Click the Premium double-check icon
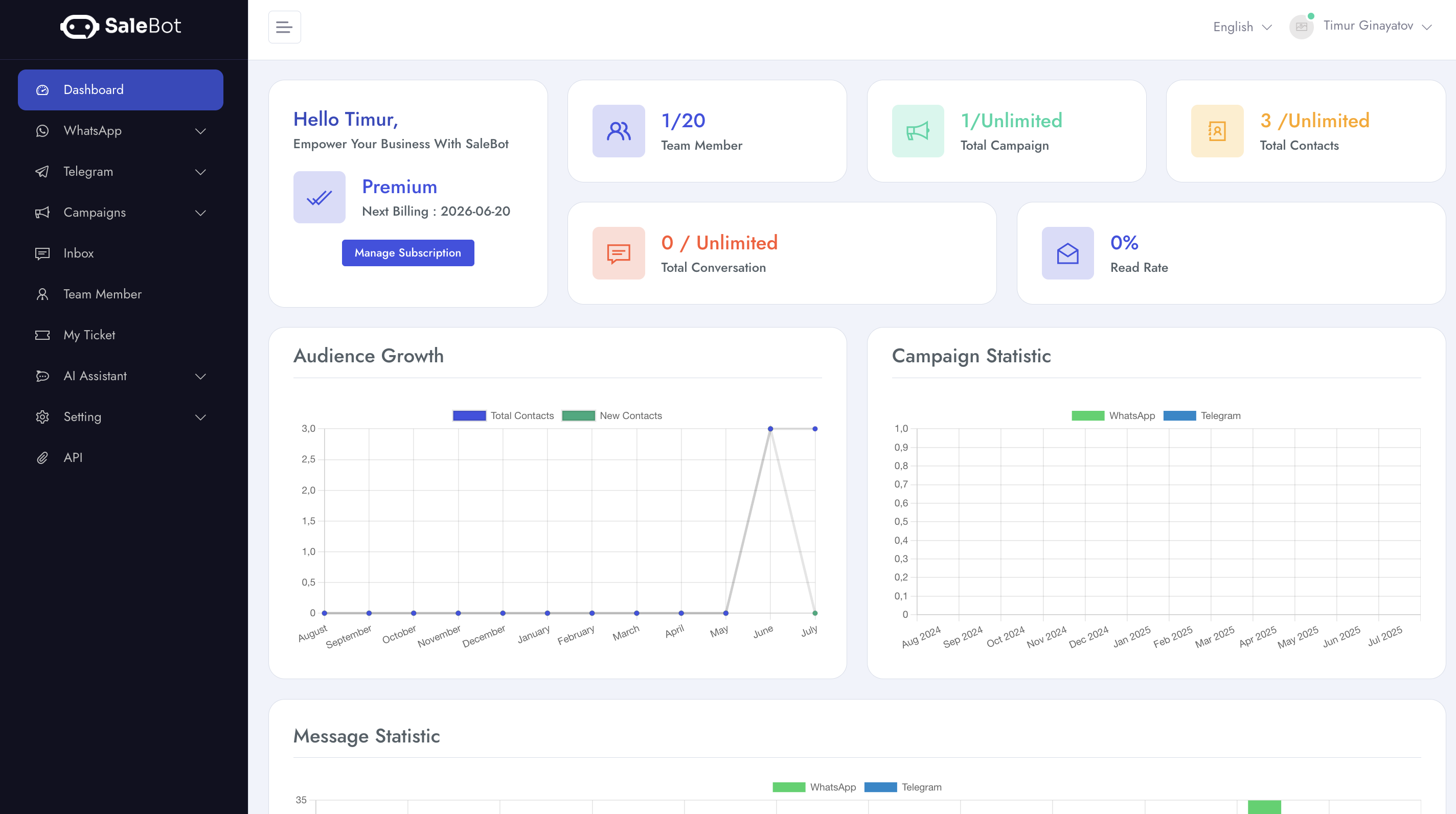Screen dimensions: 1456x814 tap(320, 197)
